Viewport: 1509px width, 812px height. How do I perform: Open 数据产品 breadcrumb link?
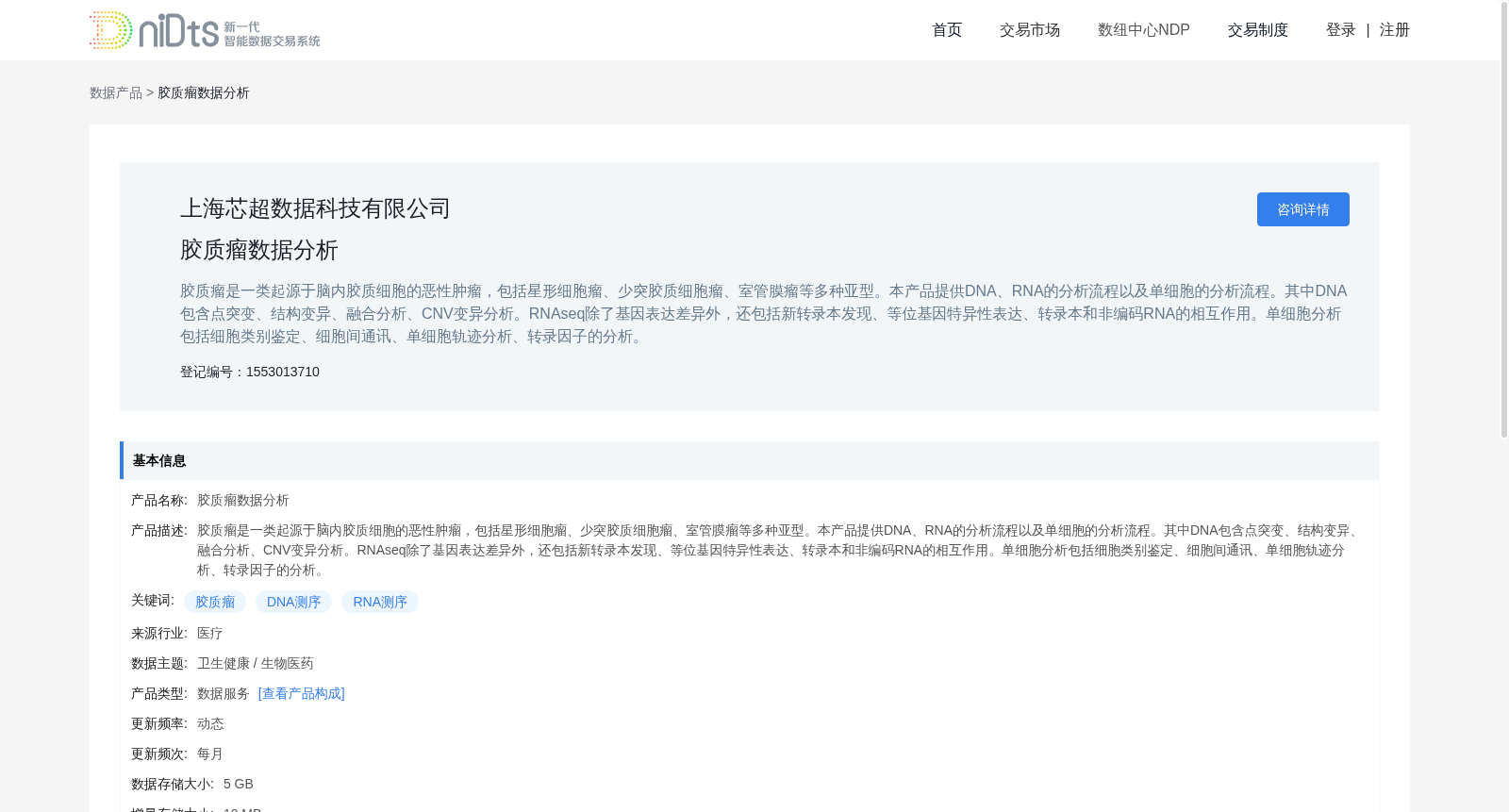point(116,92)
